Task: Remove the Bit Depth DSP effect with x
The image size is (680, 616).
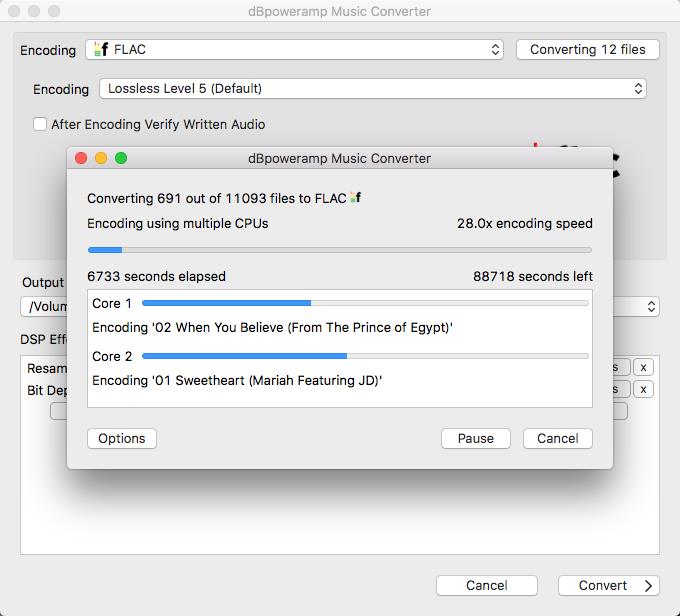Action: coord(643,390)
